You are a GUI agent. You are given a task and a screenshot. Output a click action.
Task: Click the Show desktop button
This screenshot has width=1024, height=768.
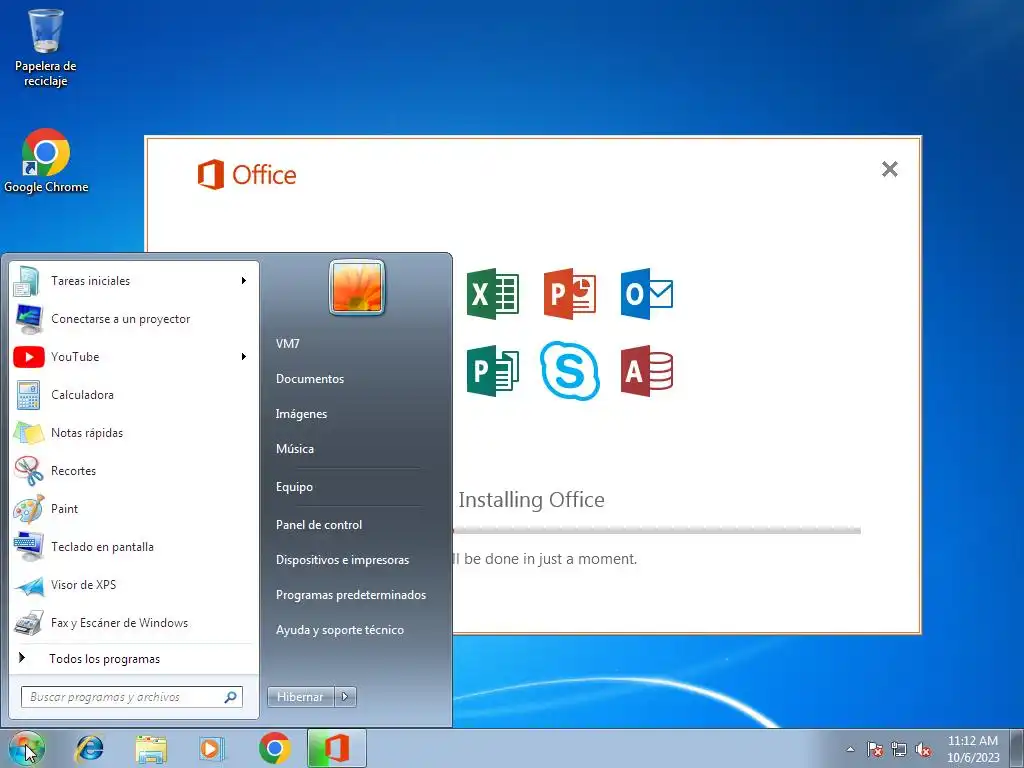[1018, 748]
